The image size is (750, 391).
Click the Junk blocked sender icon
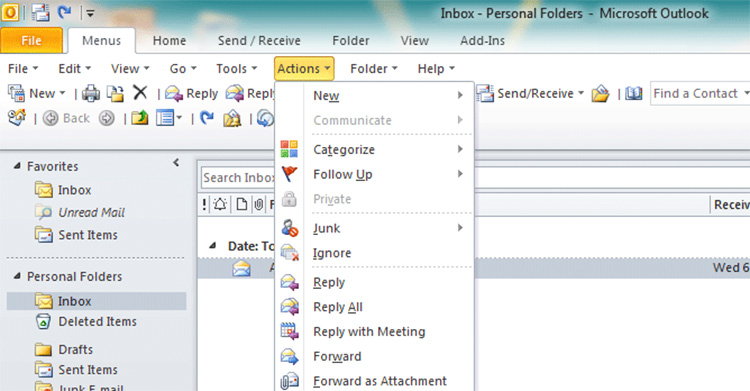[289, 228]
